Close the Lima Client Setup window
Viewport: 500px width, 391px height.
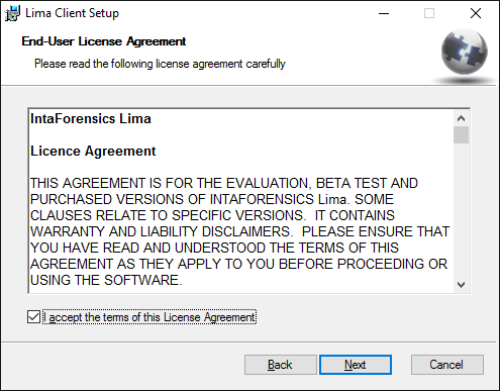tap(476, 13)
